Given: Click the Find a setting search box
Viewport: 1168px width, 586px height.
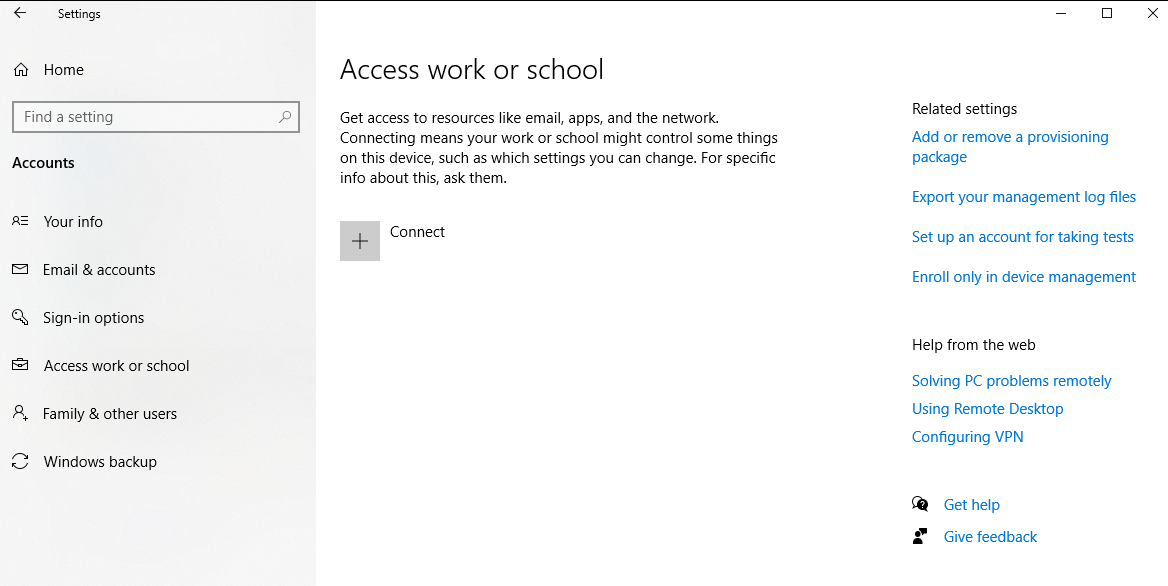Looking at the screenshot, I should (156, 117).
